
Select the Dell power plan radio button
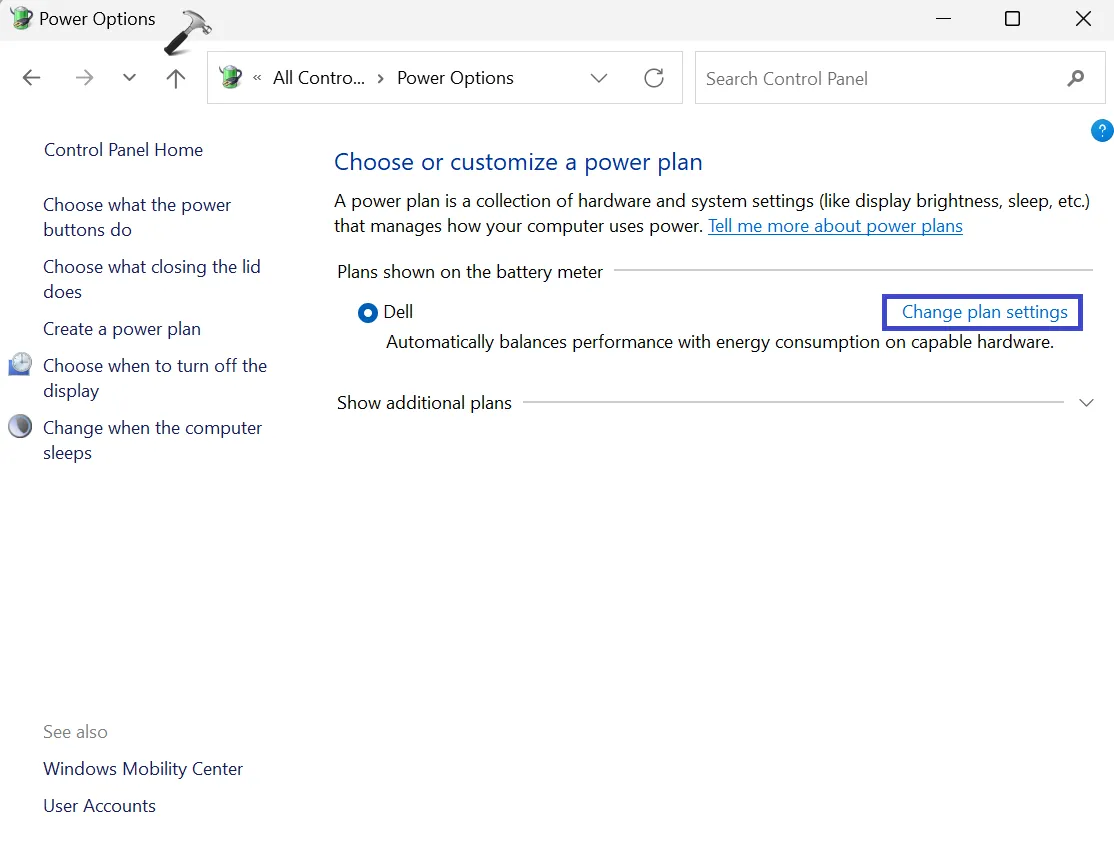(x=367, y=312)
